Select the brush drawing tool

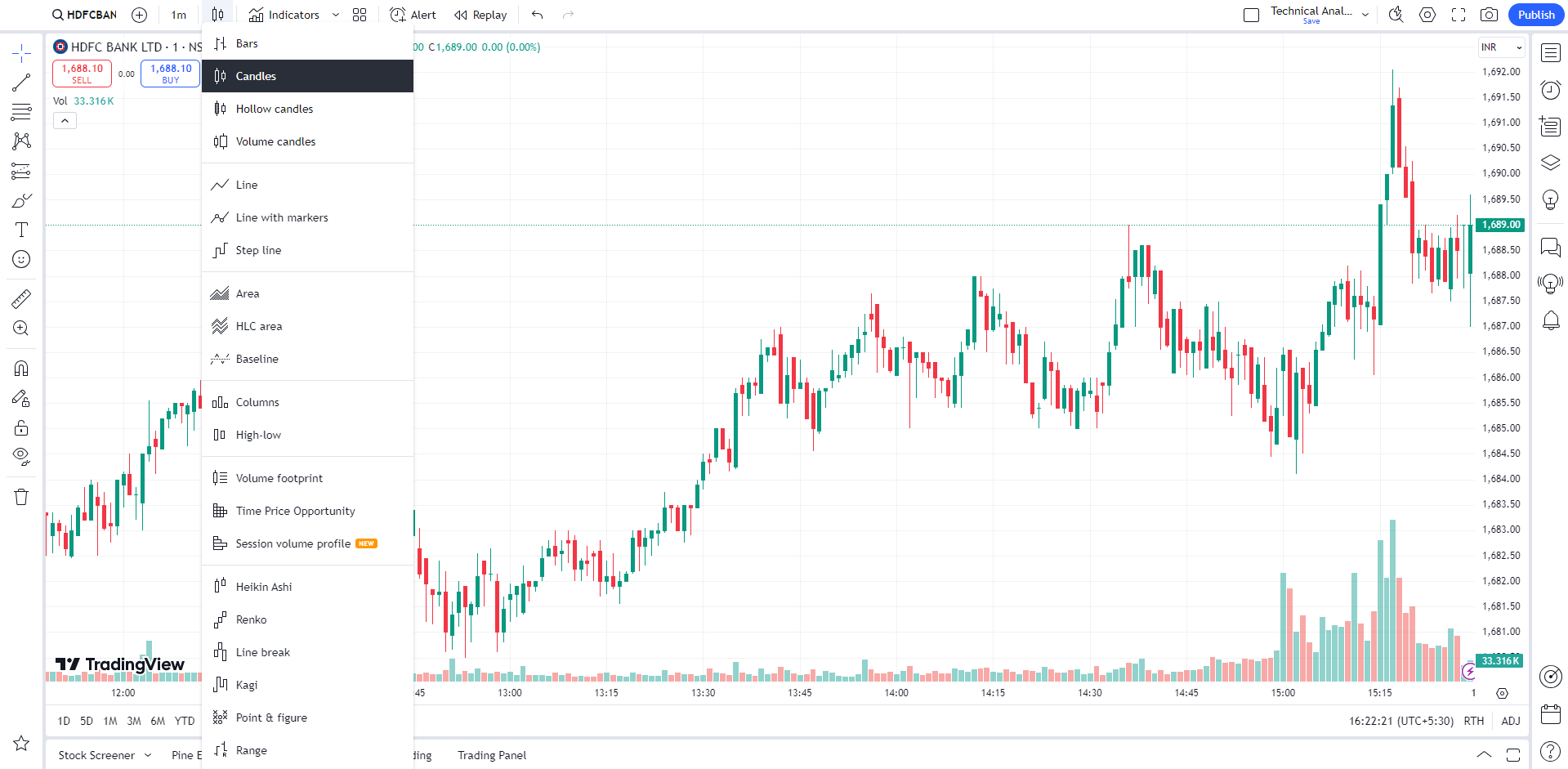click(x=21, y=201)
